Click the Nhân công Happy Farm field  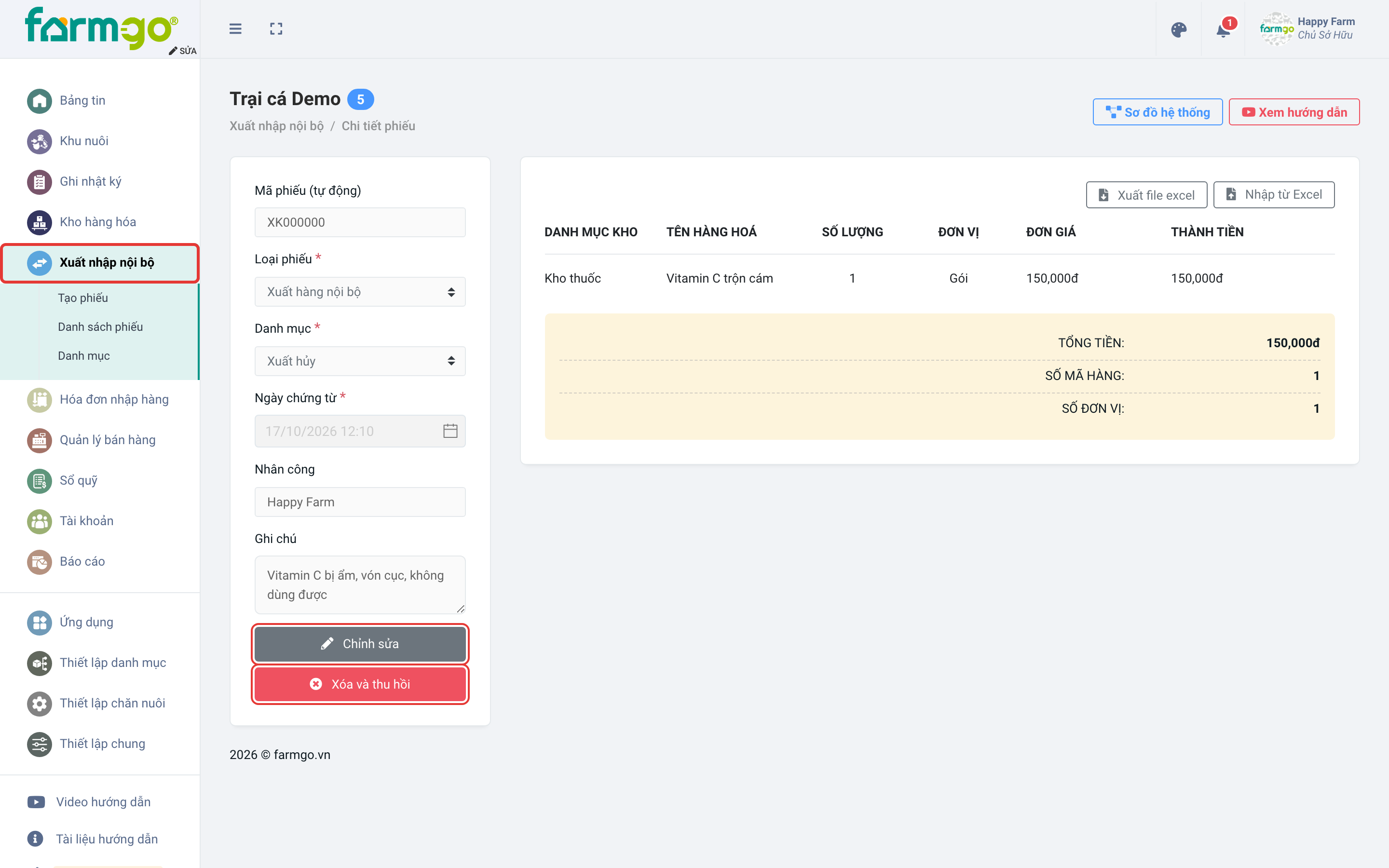point(360,502)
